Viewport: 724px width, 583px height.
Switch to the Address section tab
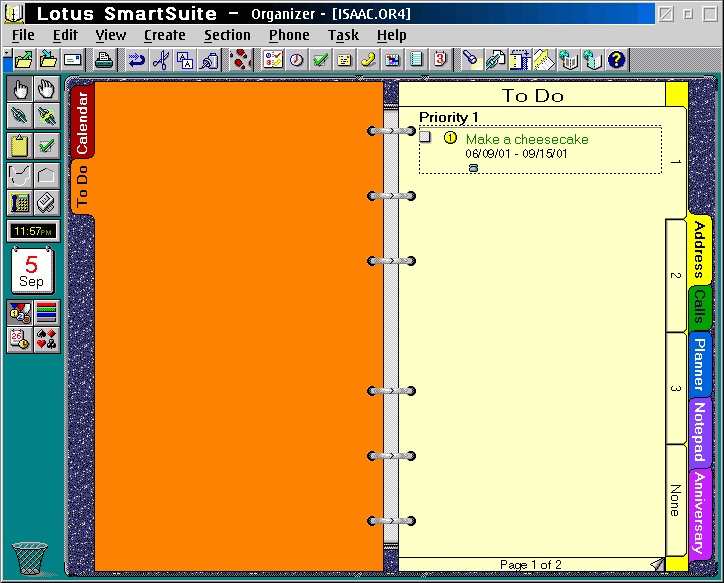coord(700,250)
